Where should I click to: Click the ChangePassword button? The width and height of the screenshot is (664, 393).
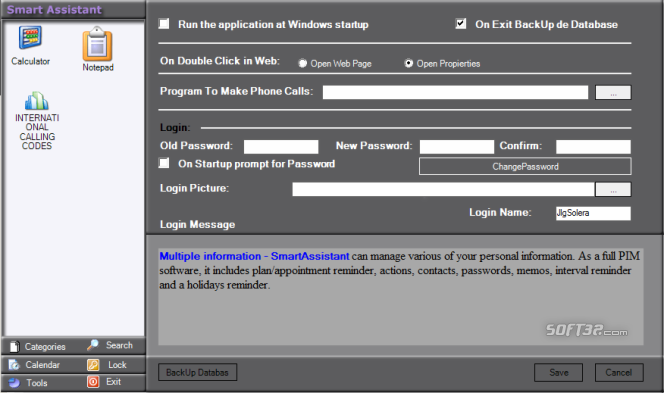click(525, 166)
